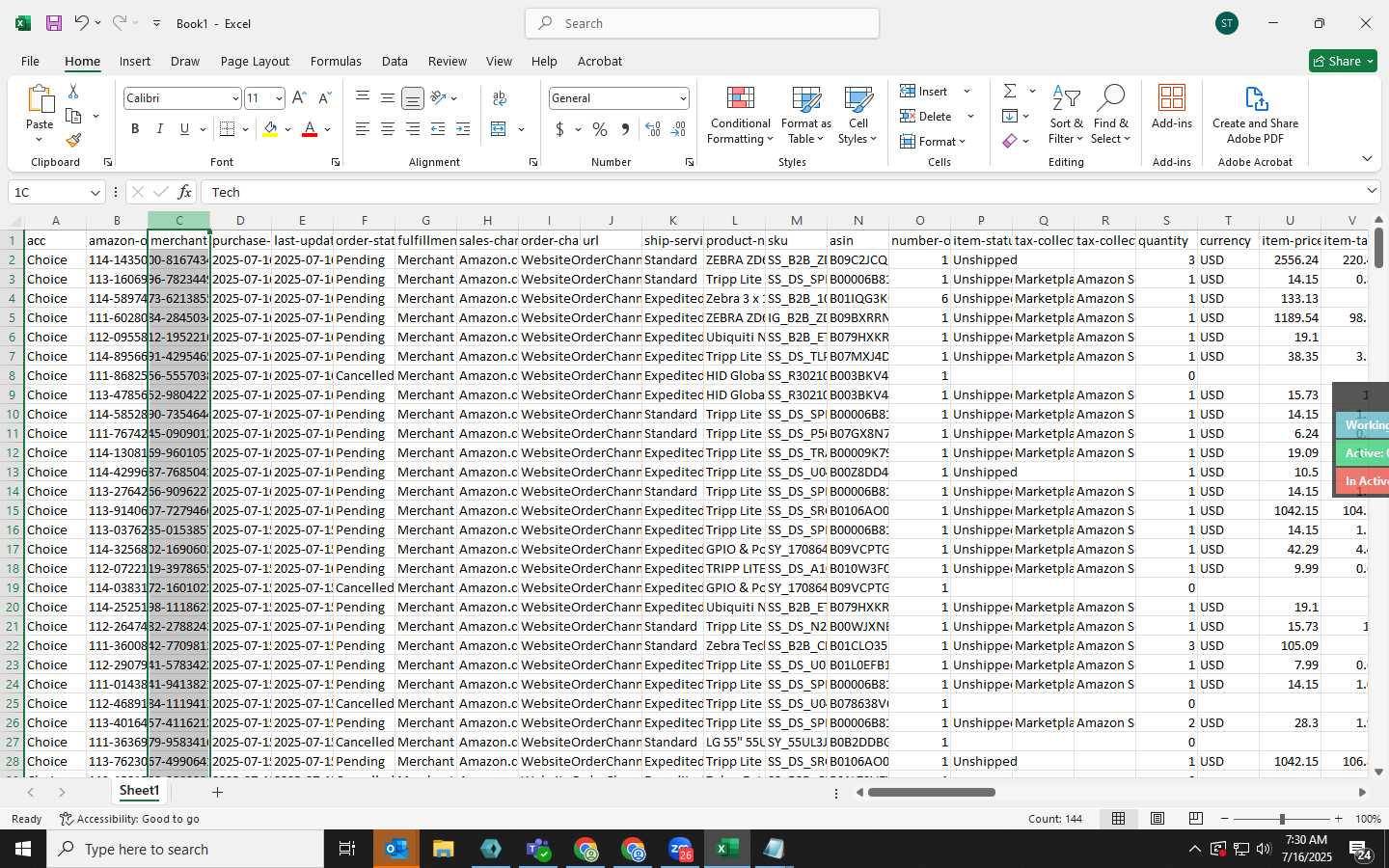1389x868 pixels.
Task: Click Create and Share Adobe PDF
Action: 1255,115
